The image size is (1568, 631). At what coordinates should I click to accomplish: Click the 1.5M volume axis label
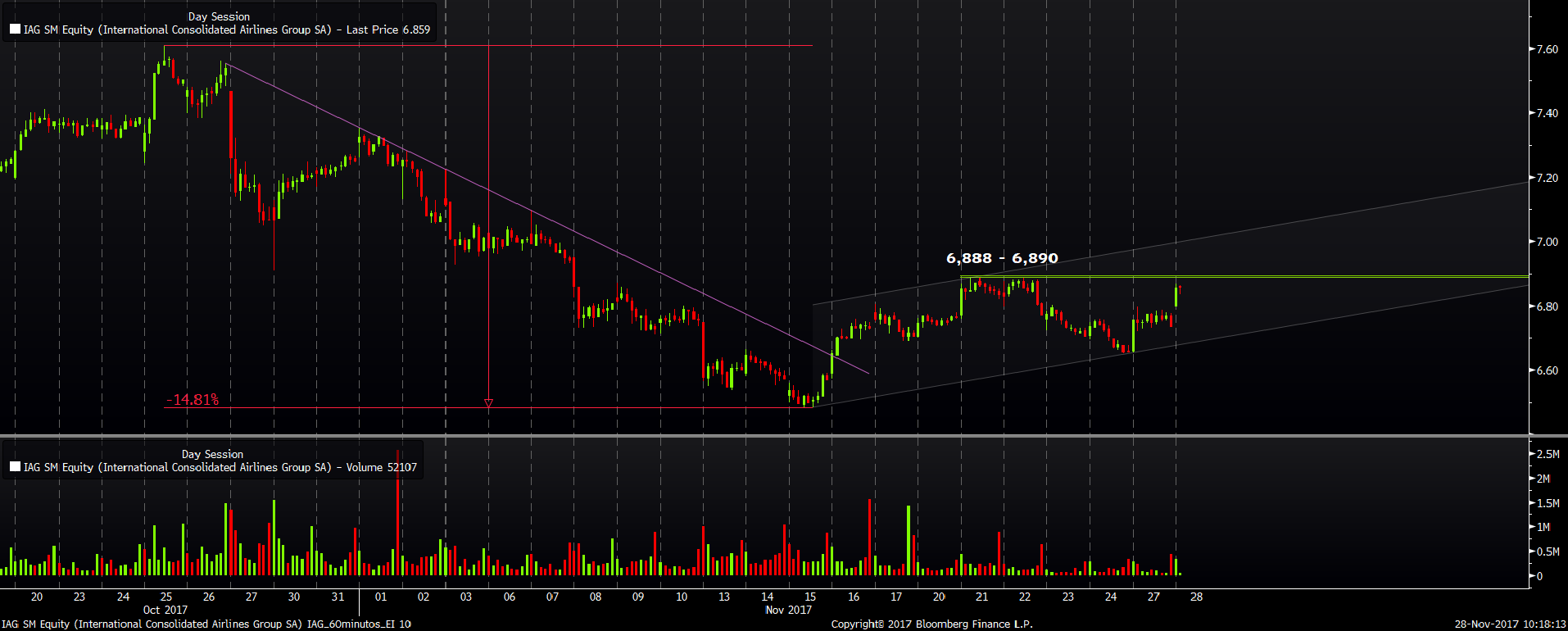click(x=1548, y=503)
